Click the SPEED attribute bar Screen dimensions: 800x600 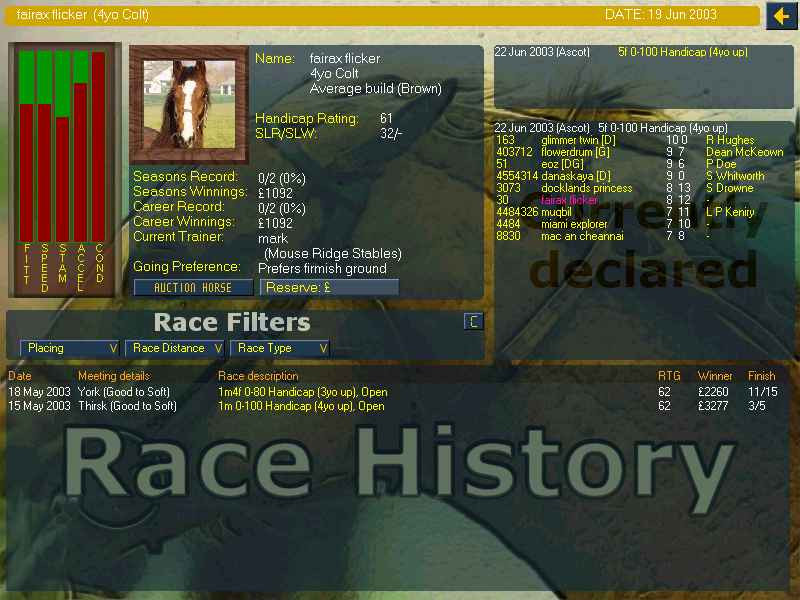coord(44,146)
